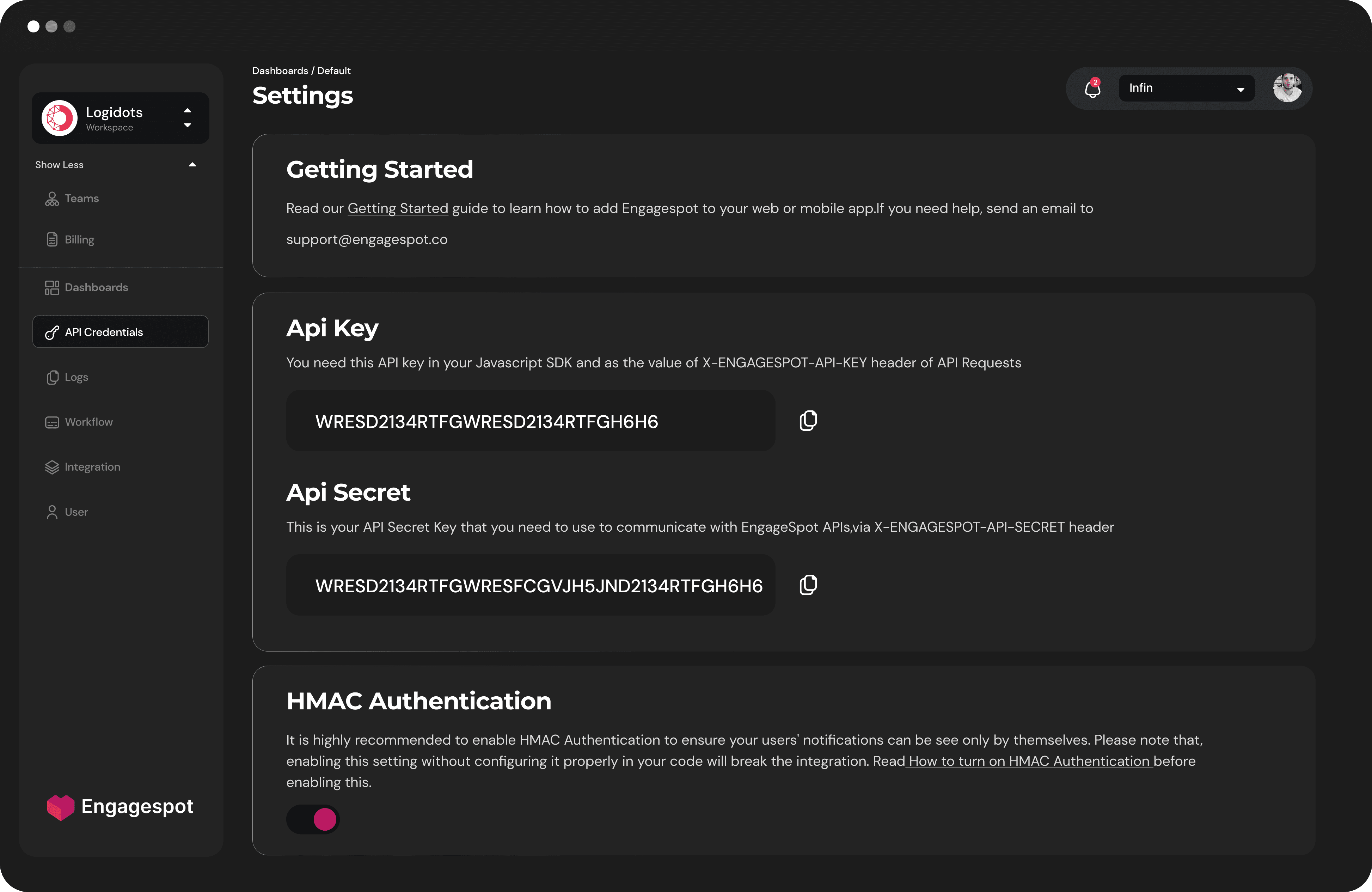Click the Billing document icon
This screenshot has width=1372, height=892.
click(x=52, y=240)
